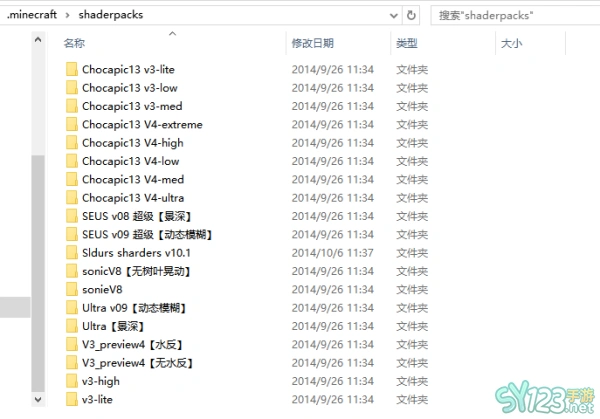The height and width of the screenshot is (419, 600).
Task: Click the folder icon of Chocapic13 v3-med
Action: (x=72, y=106)
